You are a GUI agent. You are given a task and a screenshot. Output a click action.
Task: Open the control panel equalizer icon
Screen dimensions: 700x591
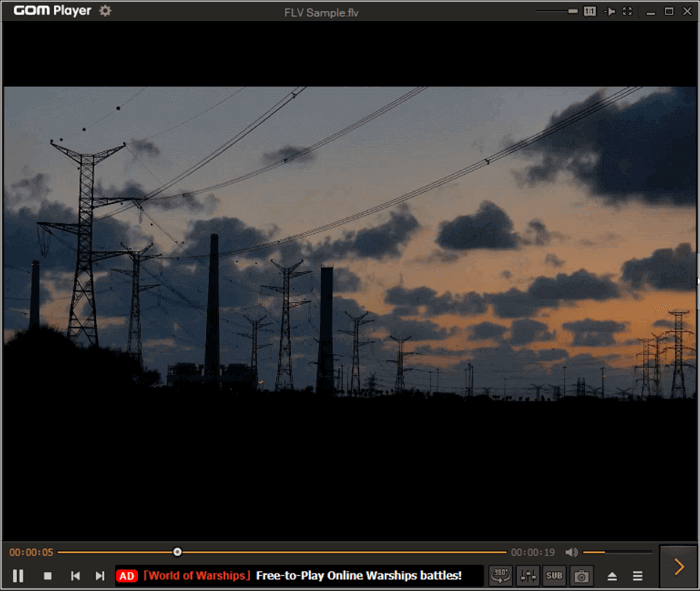pyautogui.click(x=527, y=575)
